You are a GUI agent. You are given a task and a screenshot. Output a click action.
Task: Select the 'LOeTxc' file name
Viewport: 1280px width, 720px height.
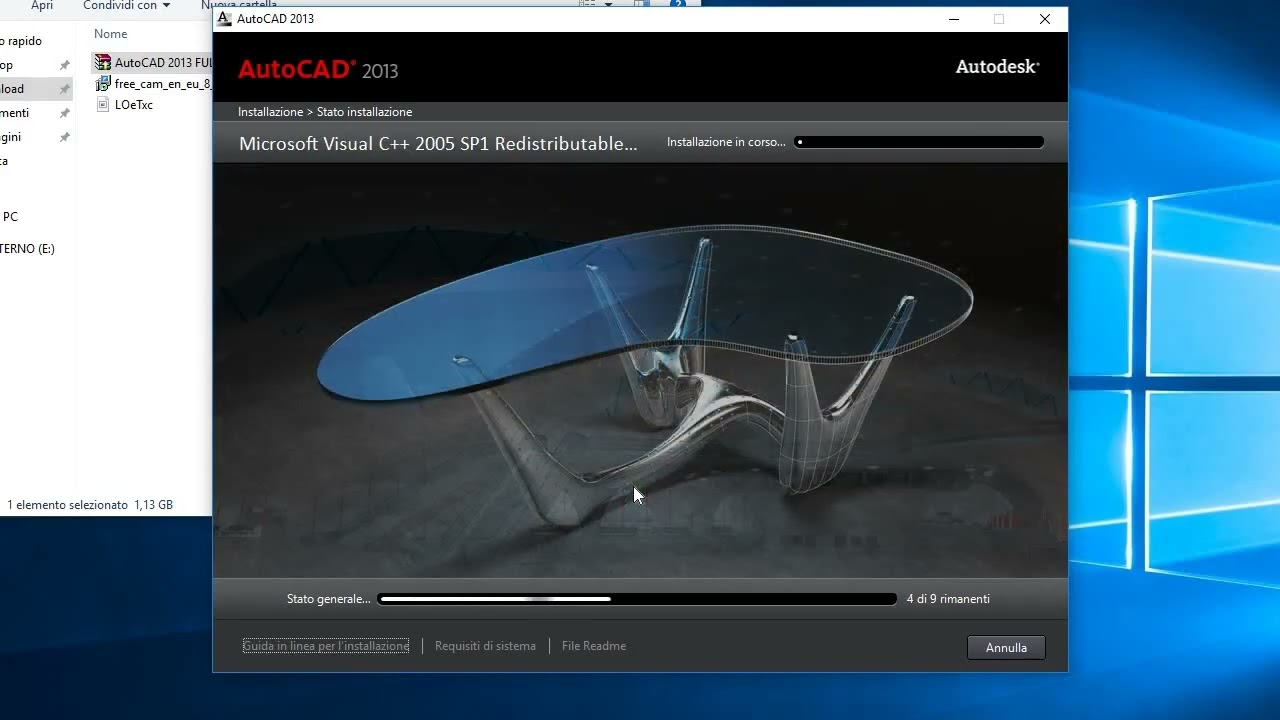134,104
